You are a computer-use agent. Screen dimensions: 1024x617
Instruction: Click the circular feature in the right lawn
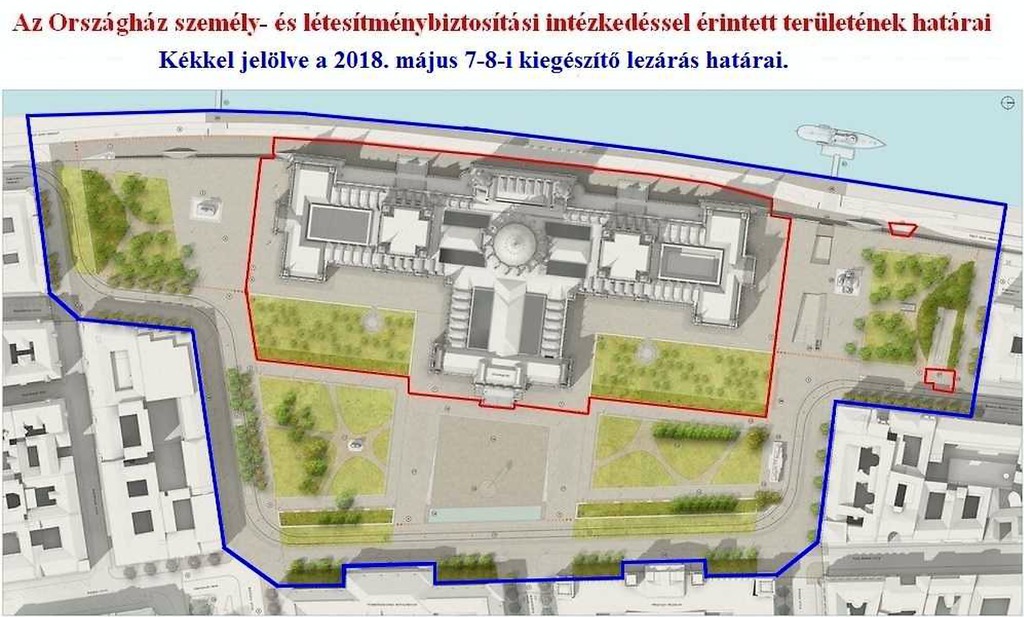point(647,351)
